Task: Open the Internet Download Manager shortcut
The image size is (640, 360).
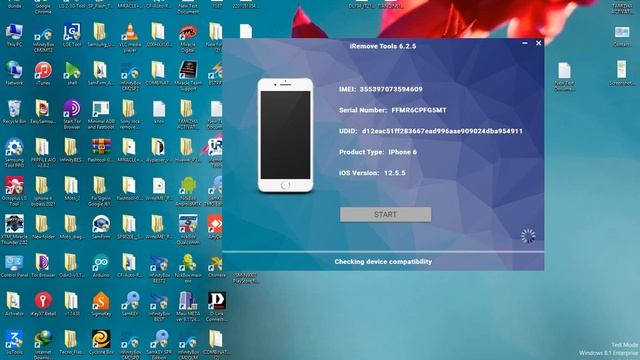Action: (43, 344)
